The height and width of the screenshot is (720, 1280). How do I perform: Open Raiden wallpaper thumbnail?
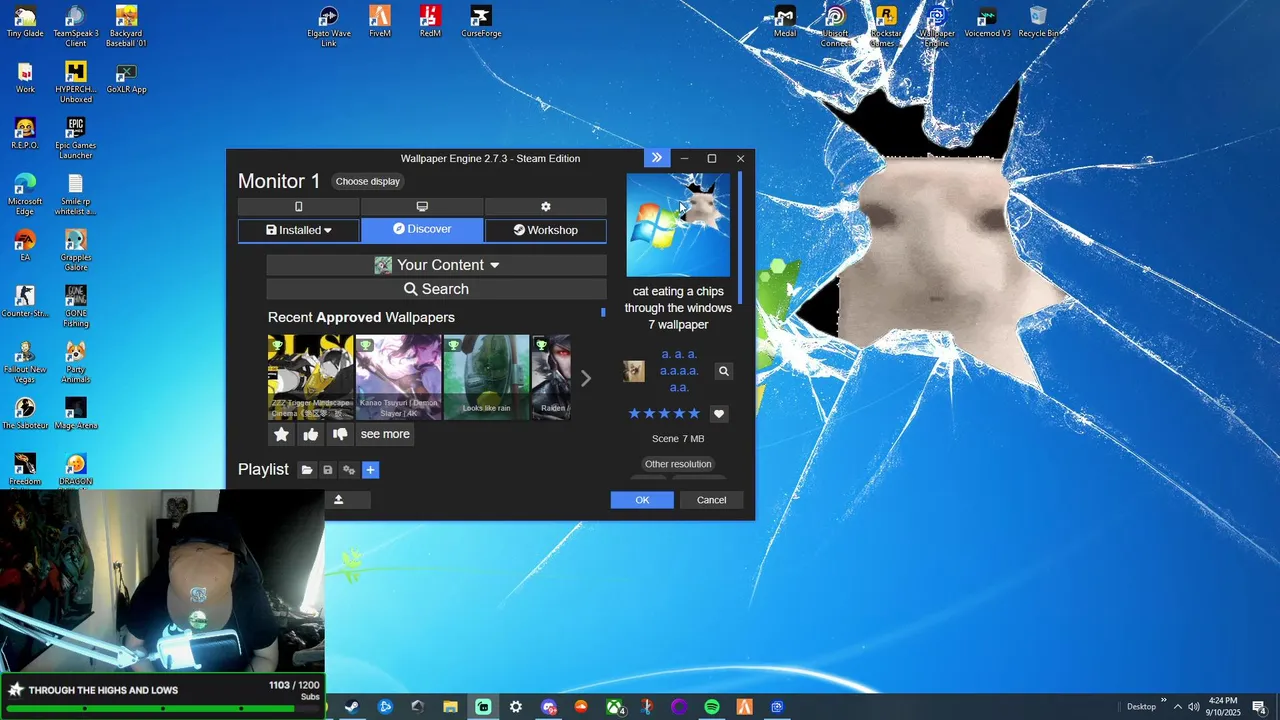click(551, 377)
